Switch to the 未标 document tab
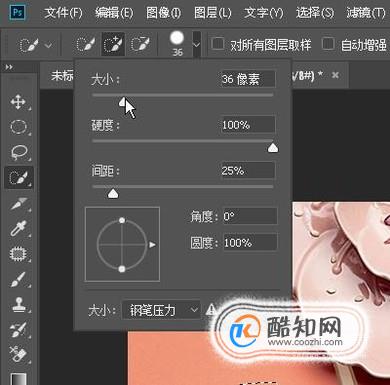 coord(62,76)
